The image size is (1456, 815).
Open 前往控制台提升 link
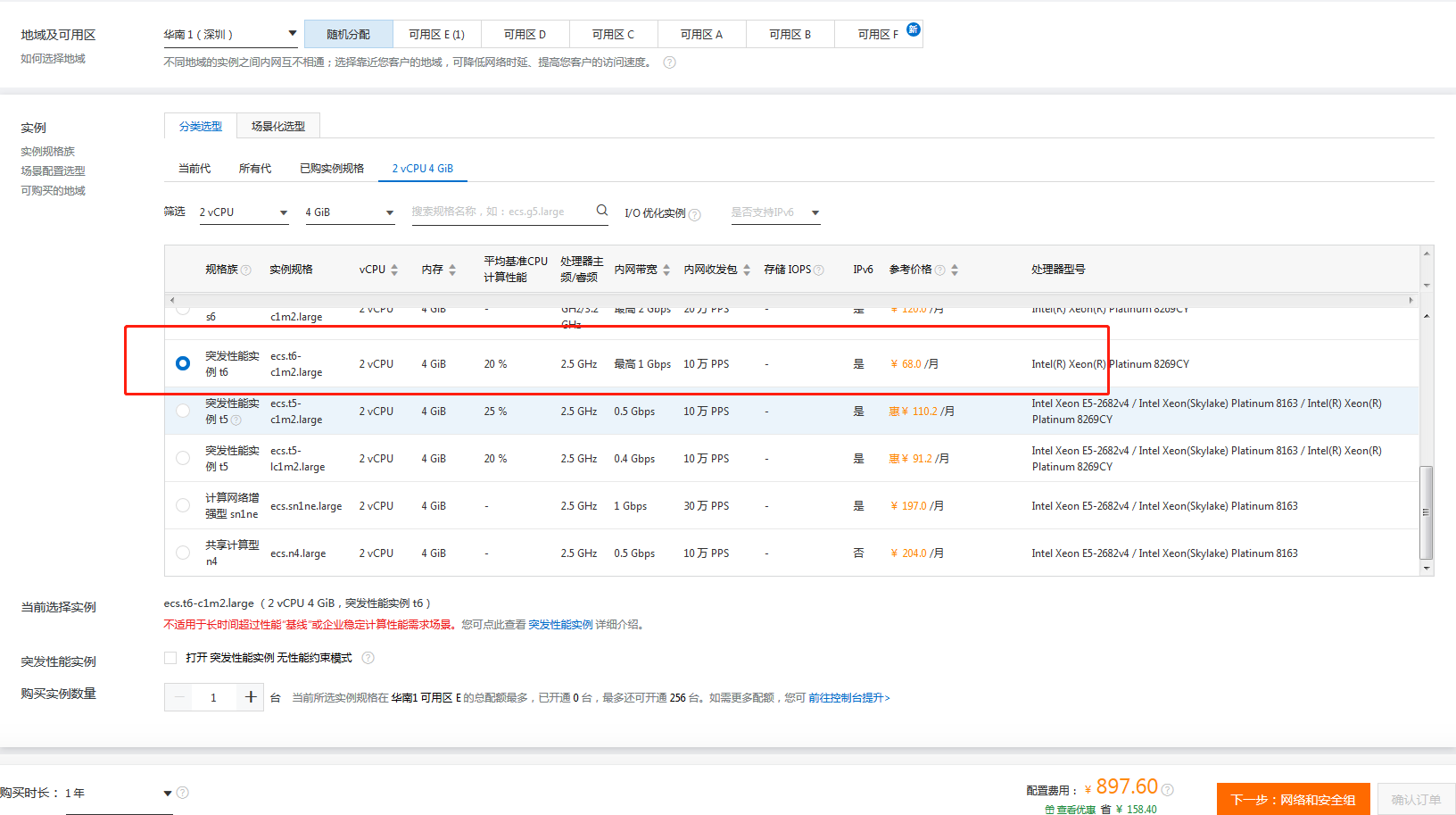tap(849, 697)
